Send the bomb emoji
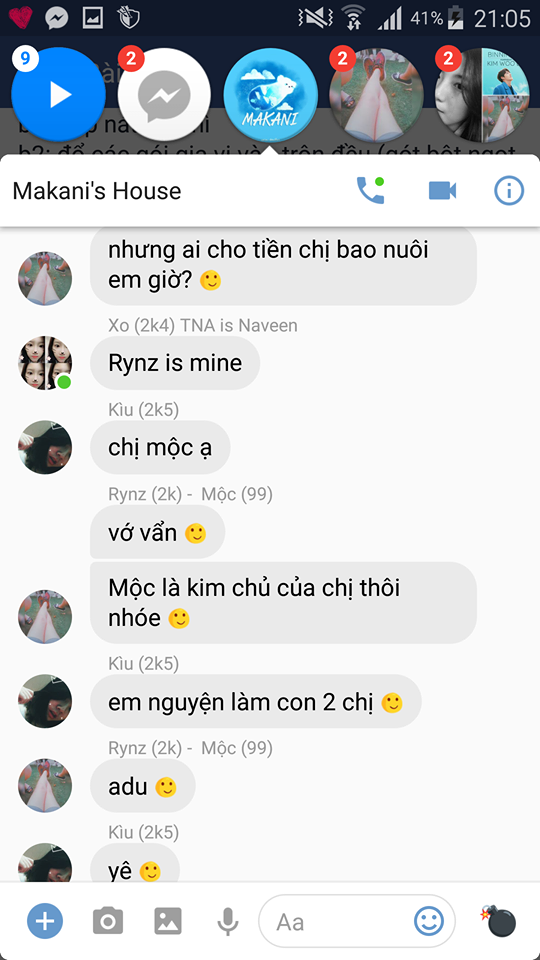The image size is (540, 960). [498, 920]
